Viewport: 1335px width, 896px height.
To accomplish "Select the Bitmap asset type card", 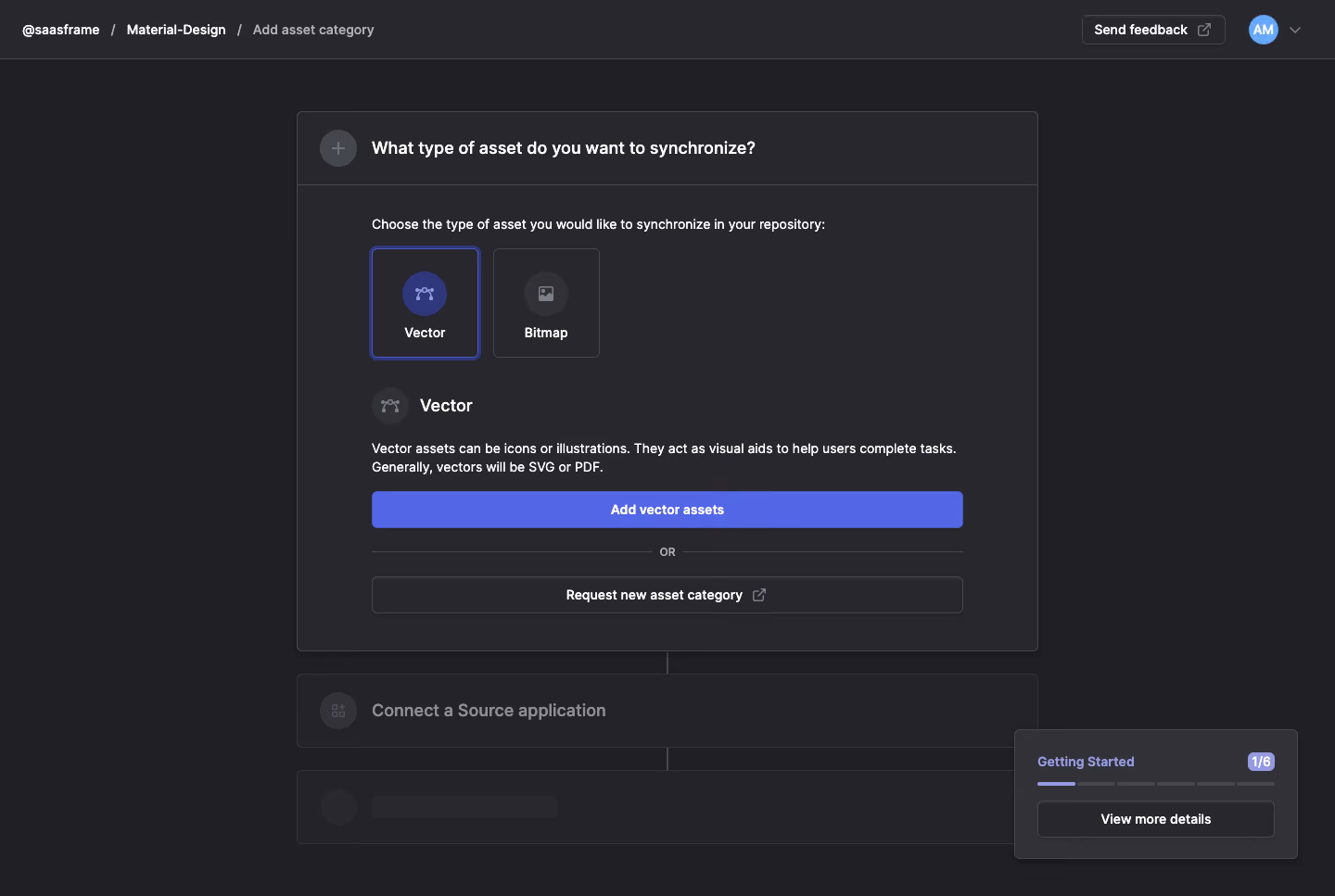I will [x=546, y=303].
